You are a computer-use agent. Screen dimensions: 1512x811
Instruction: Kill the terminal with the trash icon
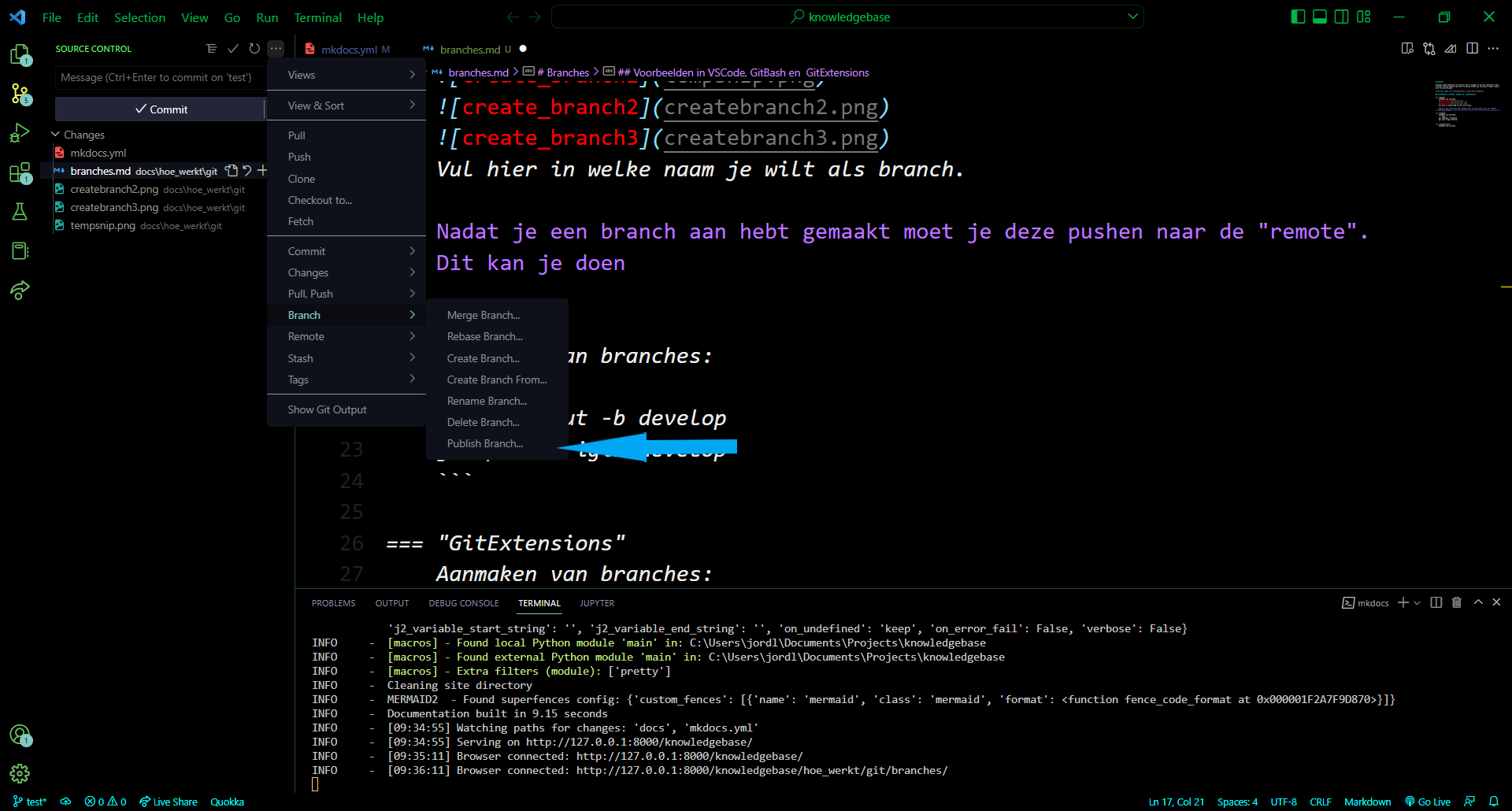(x=1457, y=602)
